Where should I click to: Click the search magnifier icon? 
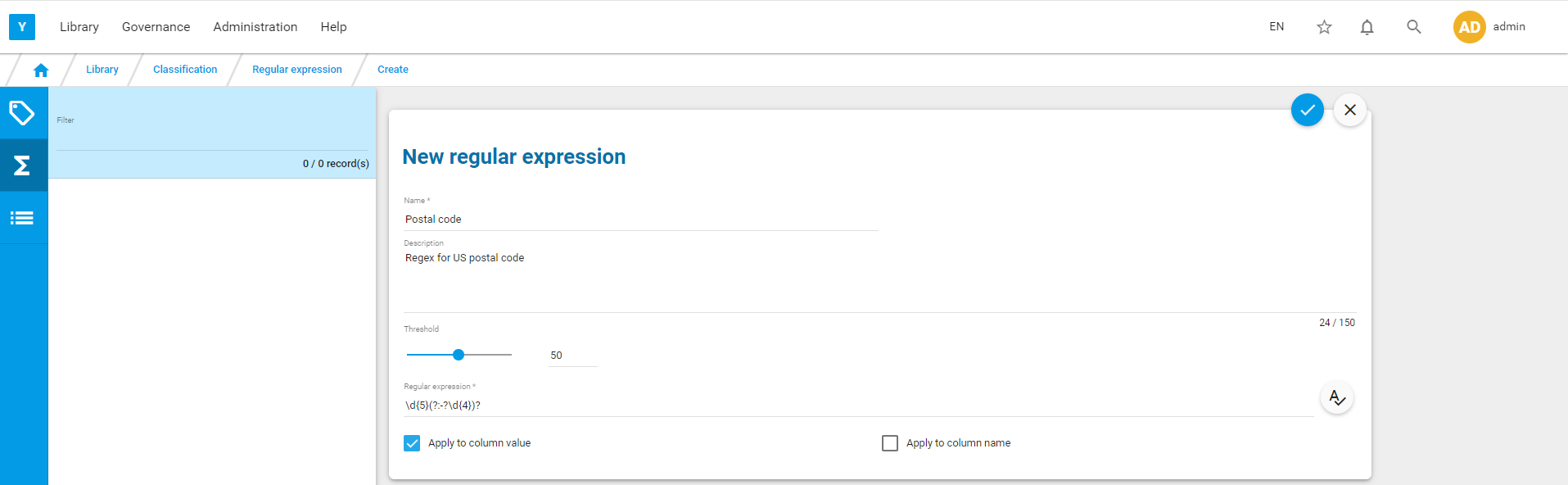[1414, 27]
